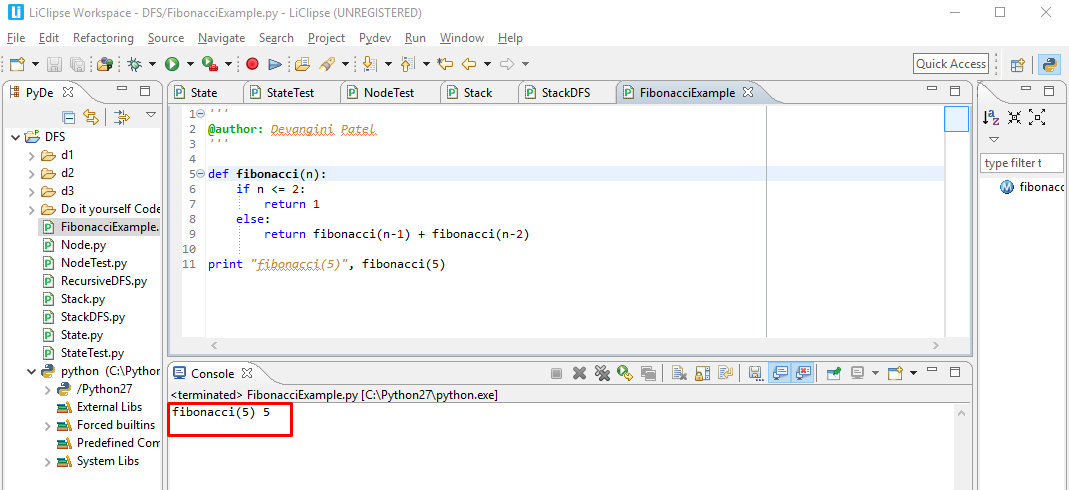Open the PyDev perspective icon

(1049, 64)
